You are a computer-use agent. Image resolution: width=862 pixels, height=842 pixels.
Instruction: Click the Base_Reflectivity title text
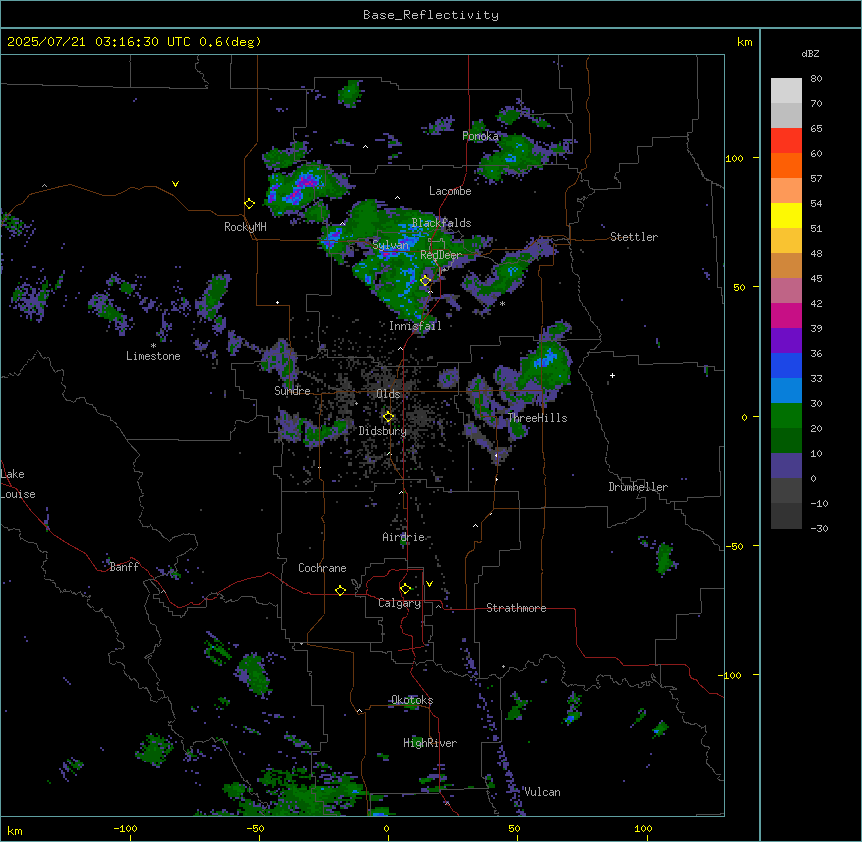point(431,15)
